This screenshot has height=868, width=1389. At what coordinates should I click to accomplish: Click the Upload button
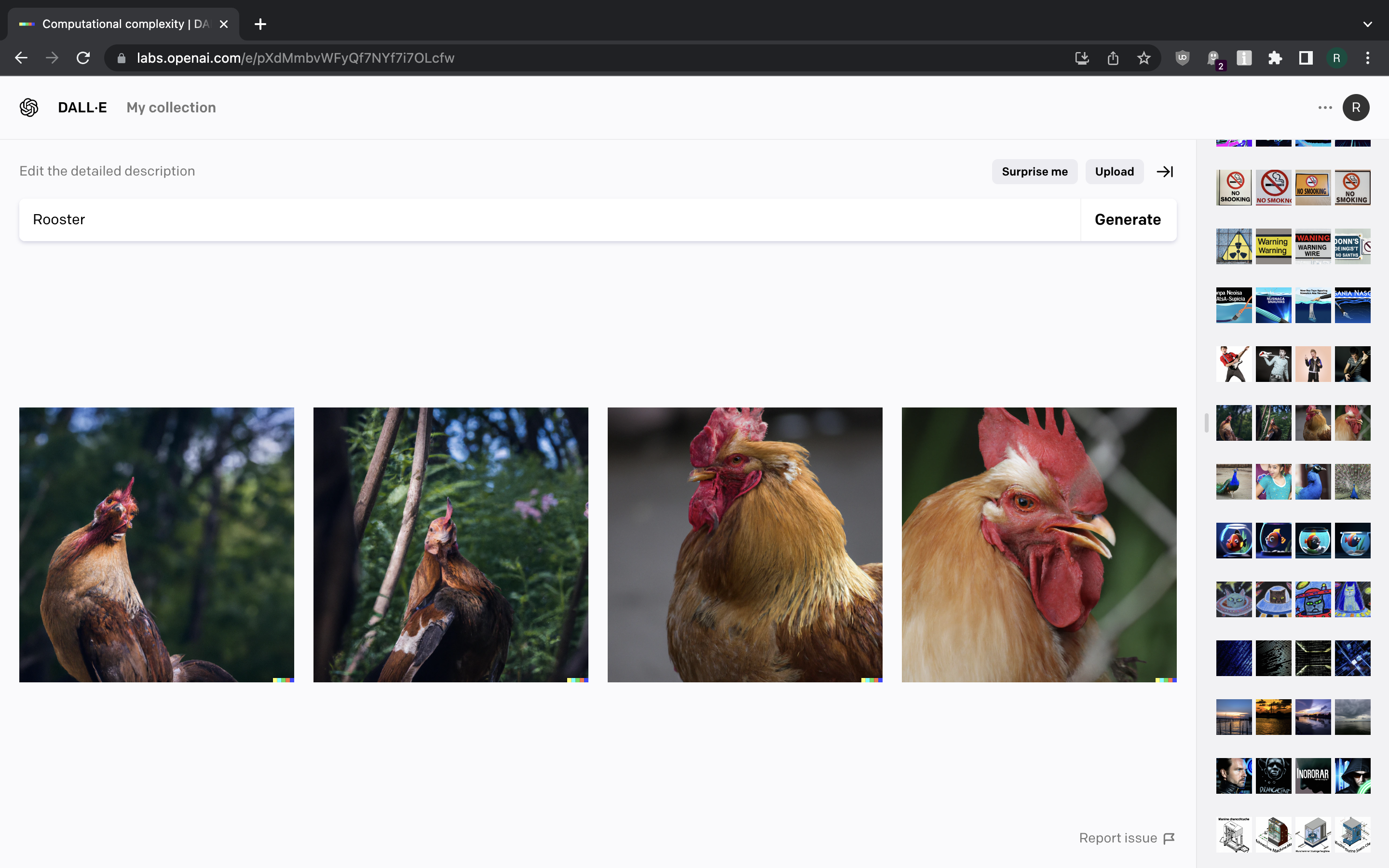(1114, 172)
